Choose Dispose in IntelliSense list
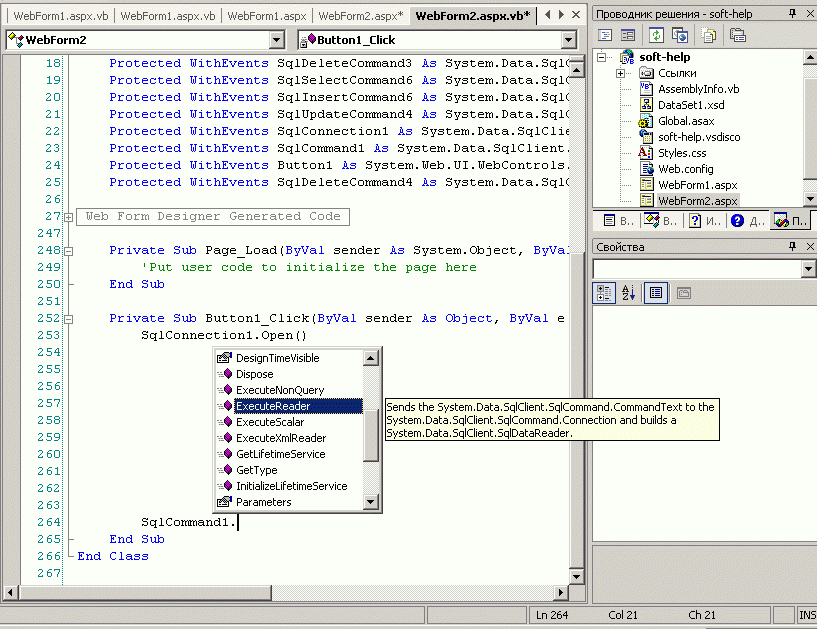Viewport: 817px width, 629px height. pos(289,374)
